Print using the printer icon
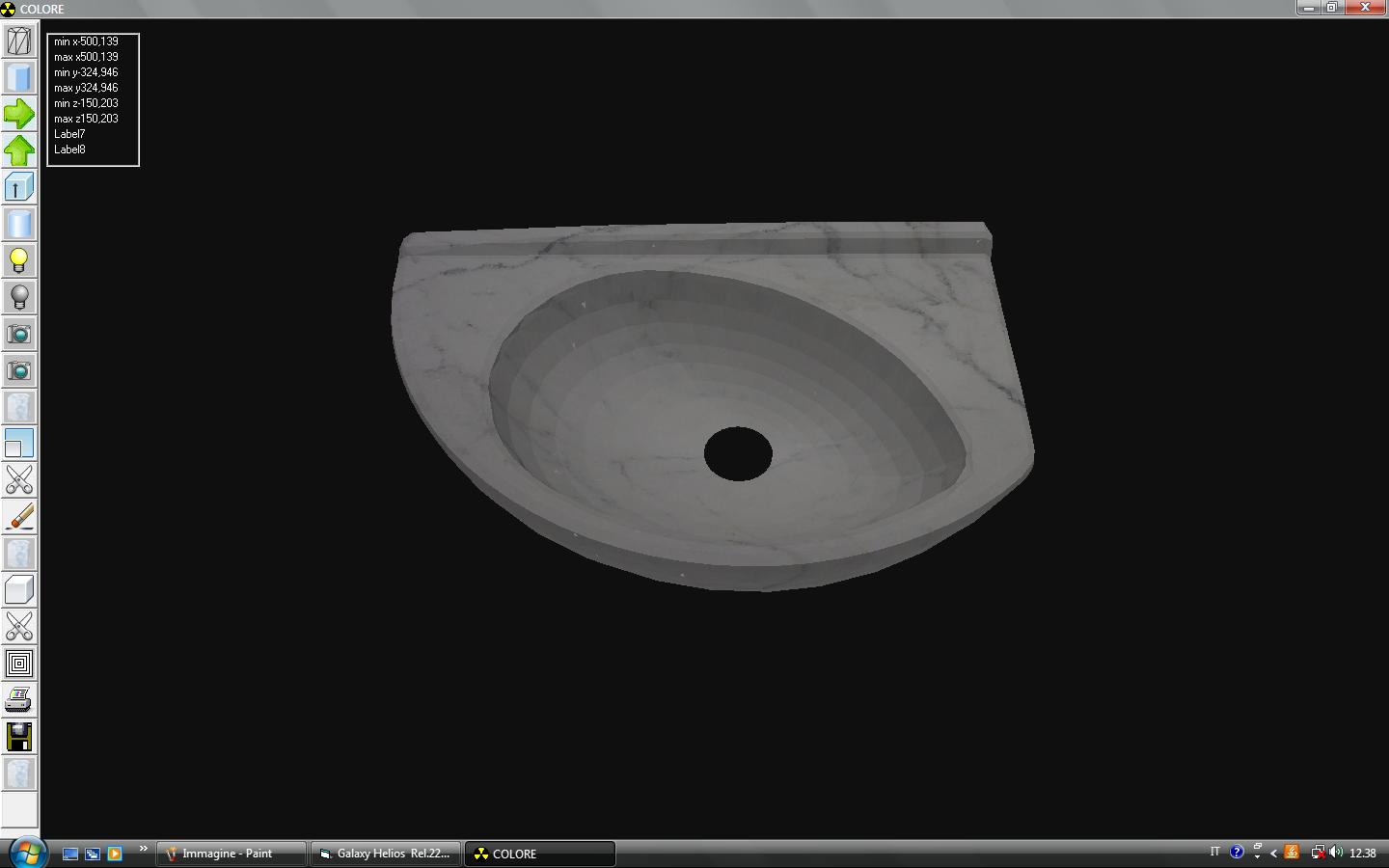This screenshot has height=868, width=1389. point(19,700)
